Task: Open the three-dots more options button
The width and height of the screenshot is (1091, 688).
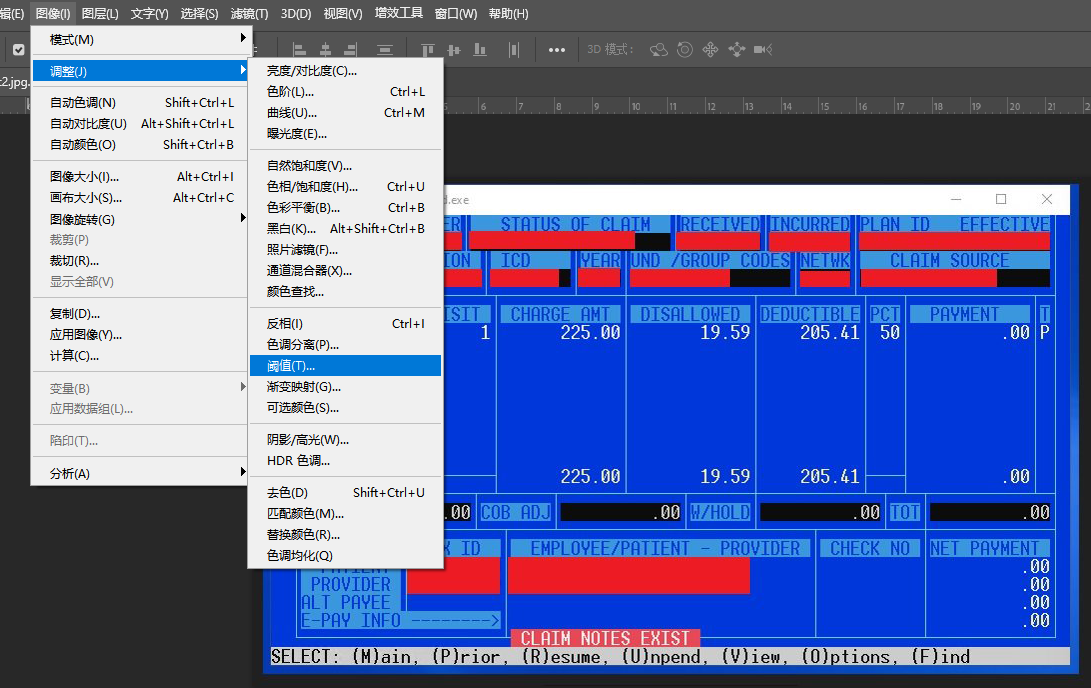Action: 557,49
